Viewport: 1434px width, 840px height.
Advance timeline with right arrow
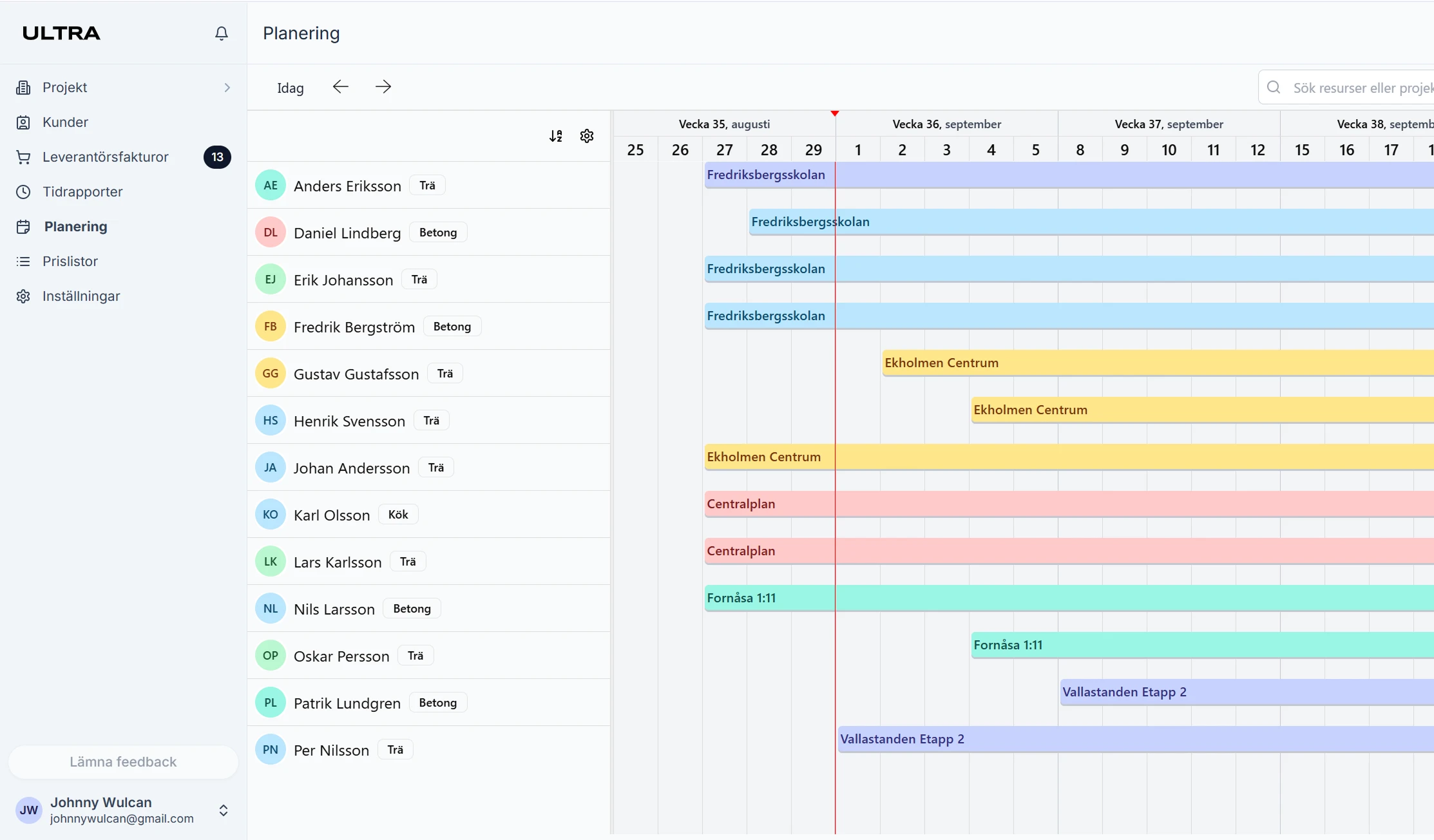tap(383, 87)
